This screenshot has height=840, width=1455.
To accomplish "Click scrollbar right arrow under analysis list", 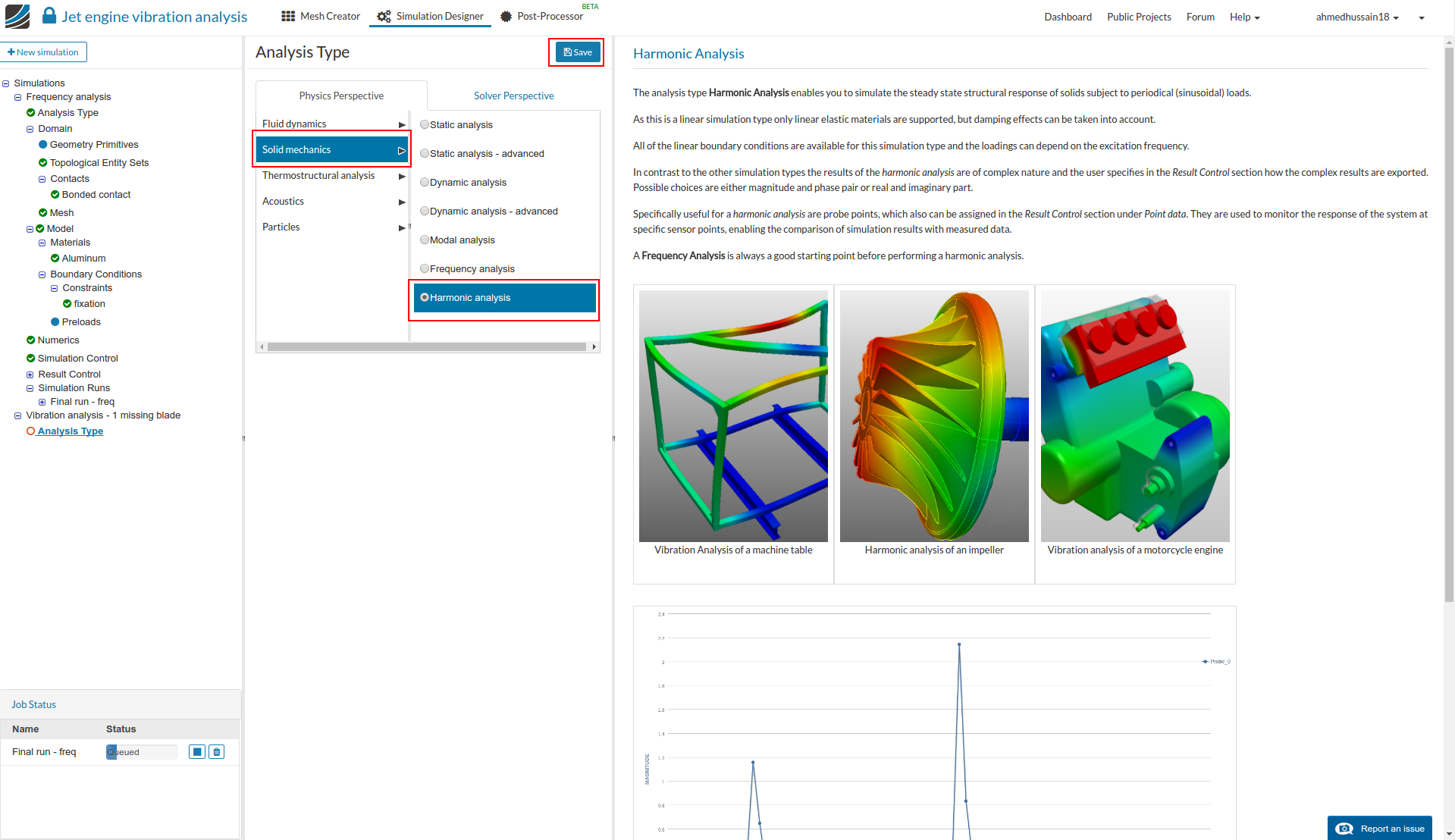I will click(x=594, y=347).
